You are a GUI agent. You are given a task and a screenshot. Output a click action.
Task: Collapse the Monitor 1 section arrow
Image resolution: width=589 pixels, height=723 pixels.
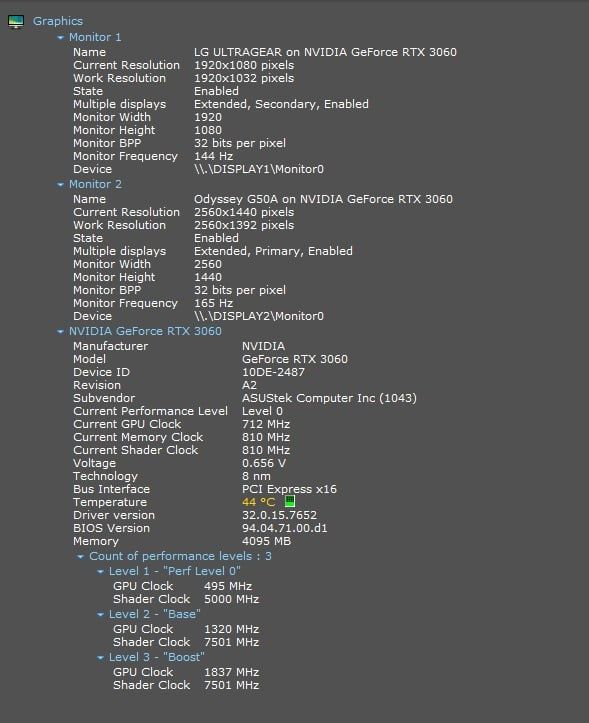click(60, 37)
